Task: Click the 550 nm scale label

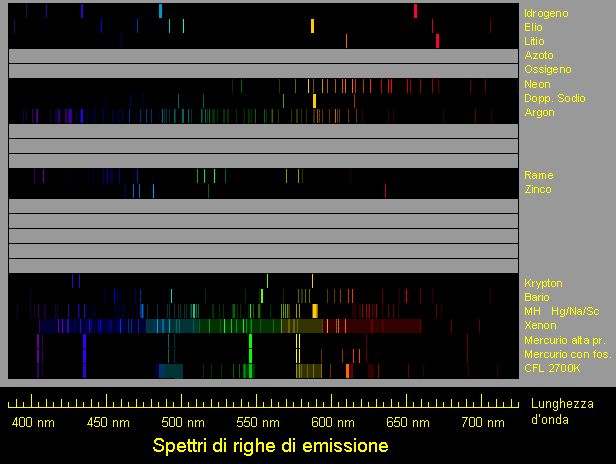Action: click(x=258, y=423)
